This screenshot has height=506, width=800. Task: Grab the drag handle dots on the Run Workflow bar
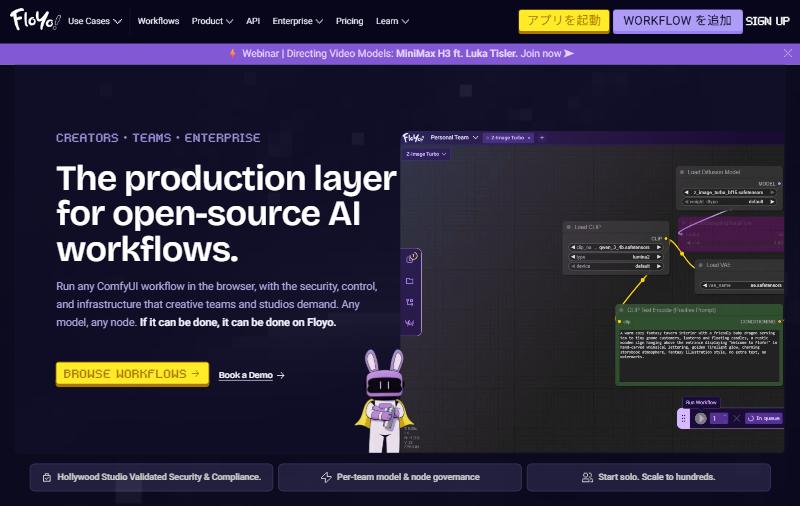point(684,418)
